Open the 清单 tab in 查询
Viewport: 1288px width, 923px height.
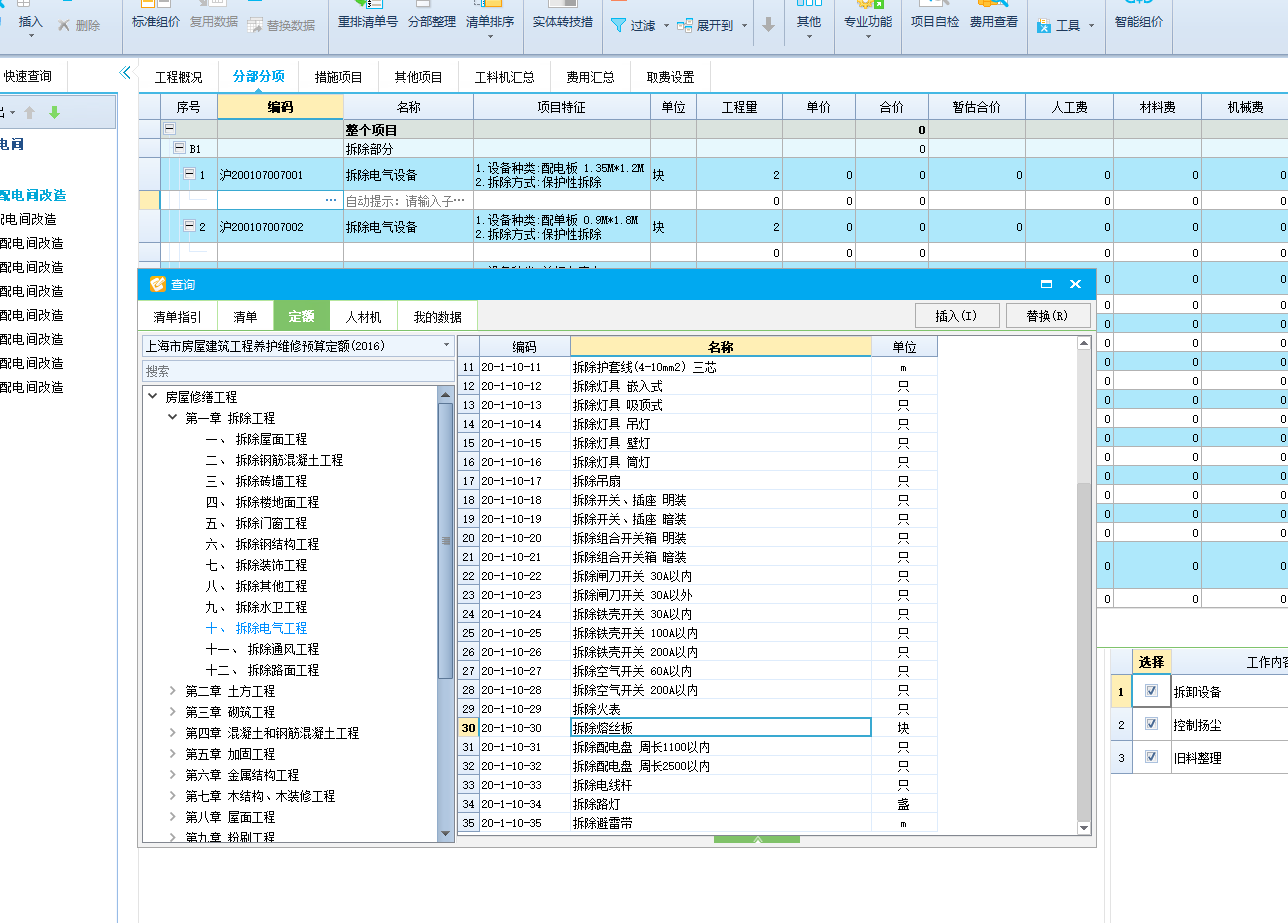[x=245, y=317]
